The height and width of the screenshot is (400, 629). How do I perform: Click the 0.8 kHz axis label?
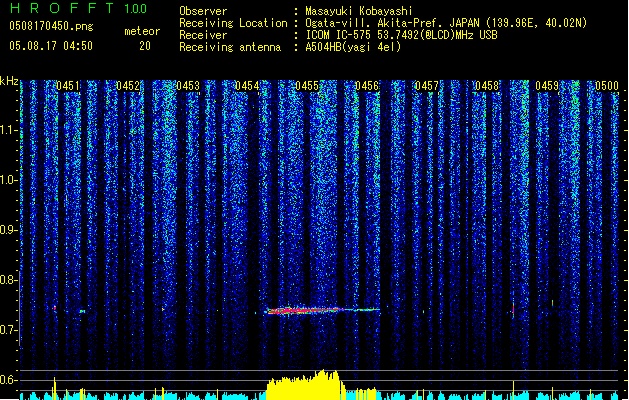coord(8,280)
